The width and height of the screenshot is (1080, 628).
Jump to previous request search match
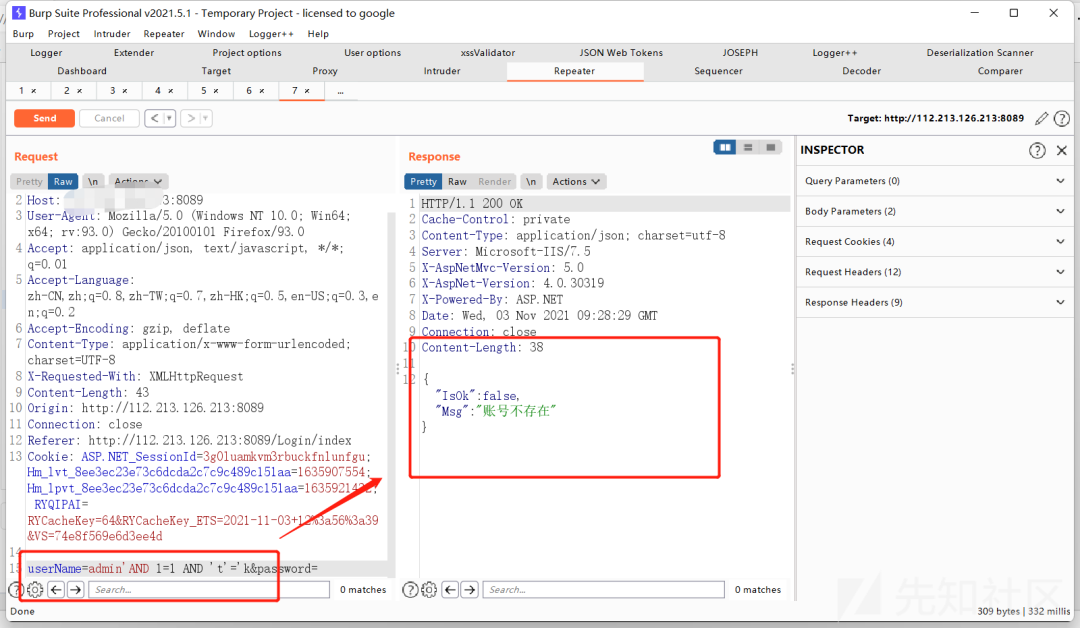56,590
